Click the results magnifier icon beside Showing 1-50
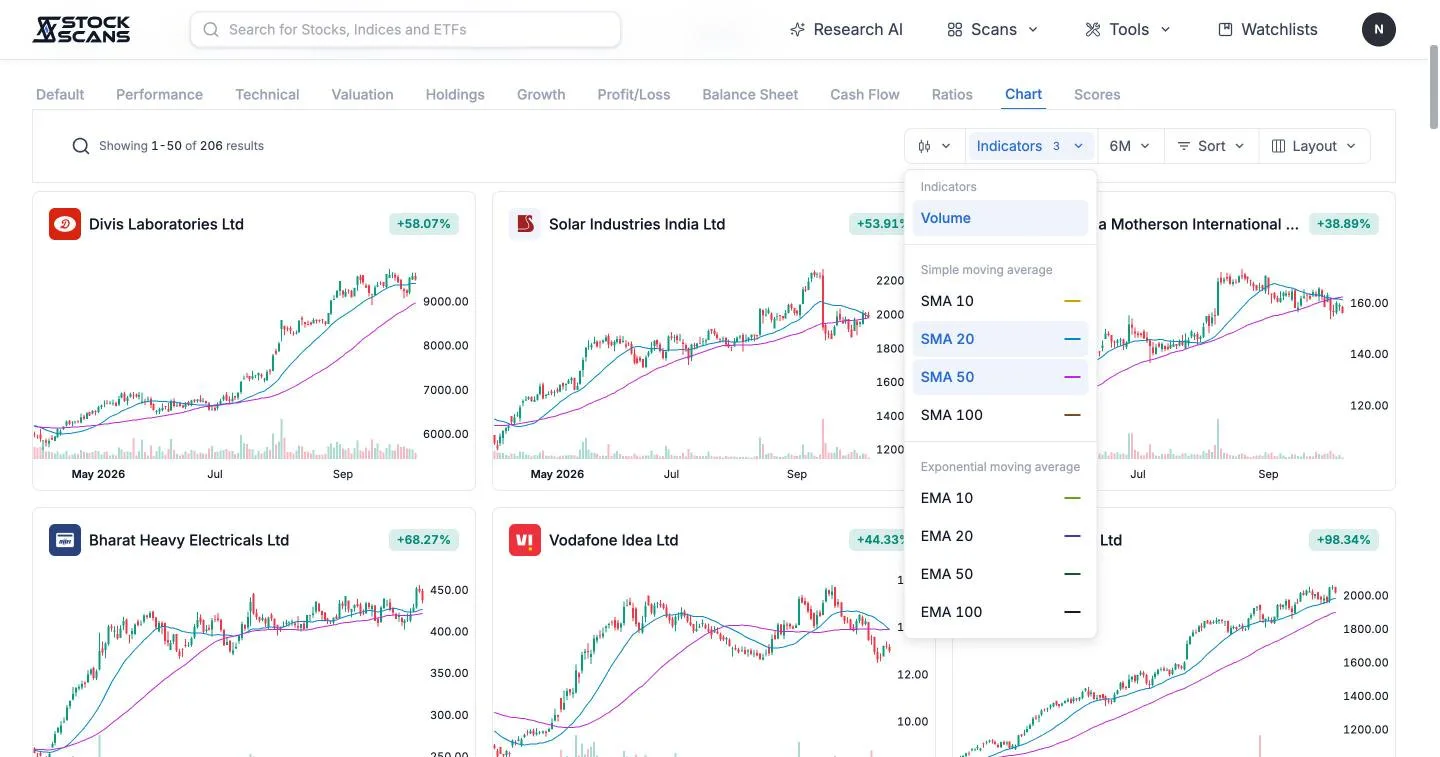 [x=81, y=146]
